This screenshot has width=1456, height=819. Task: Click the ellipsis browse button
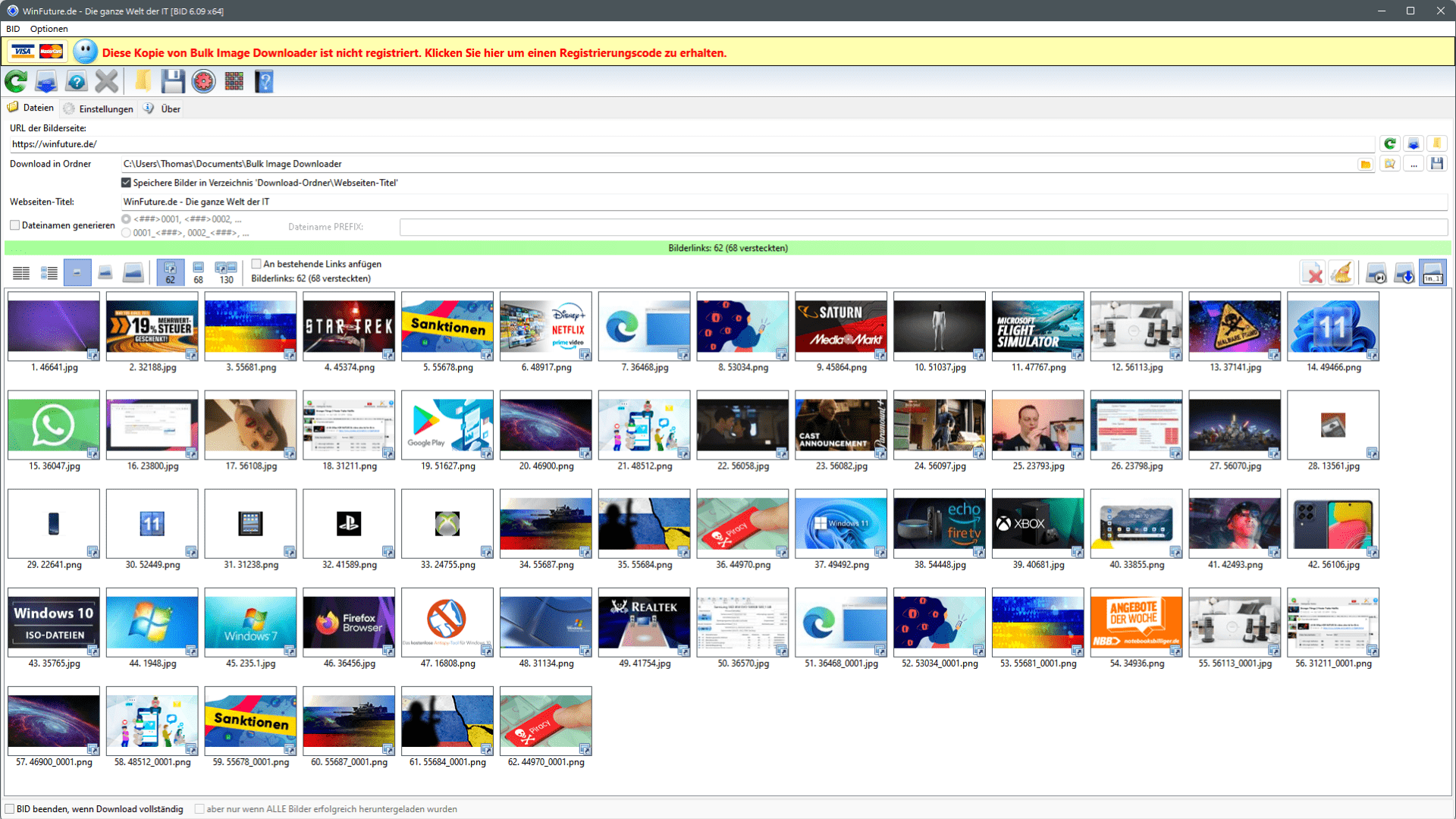coord(1414,164)
